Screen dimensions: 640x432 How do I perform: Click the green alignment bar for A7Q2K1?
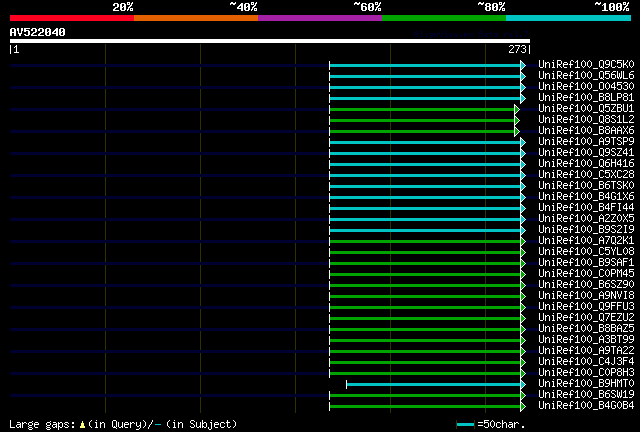425,242
